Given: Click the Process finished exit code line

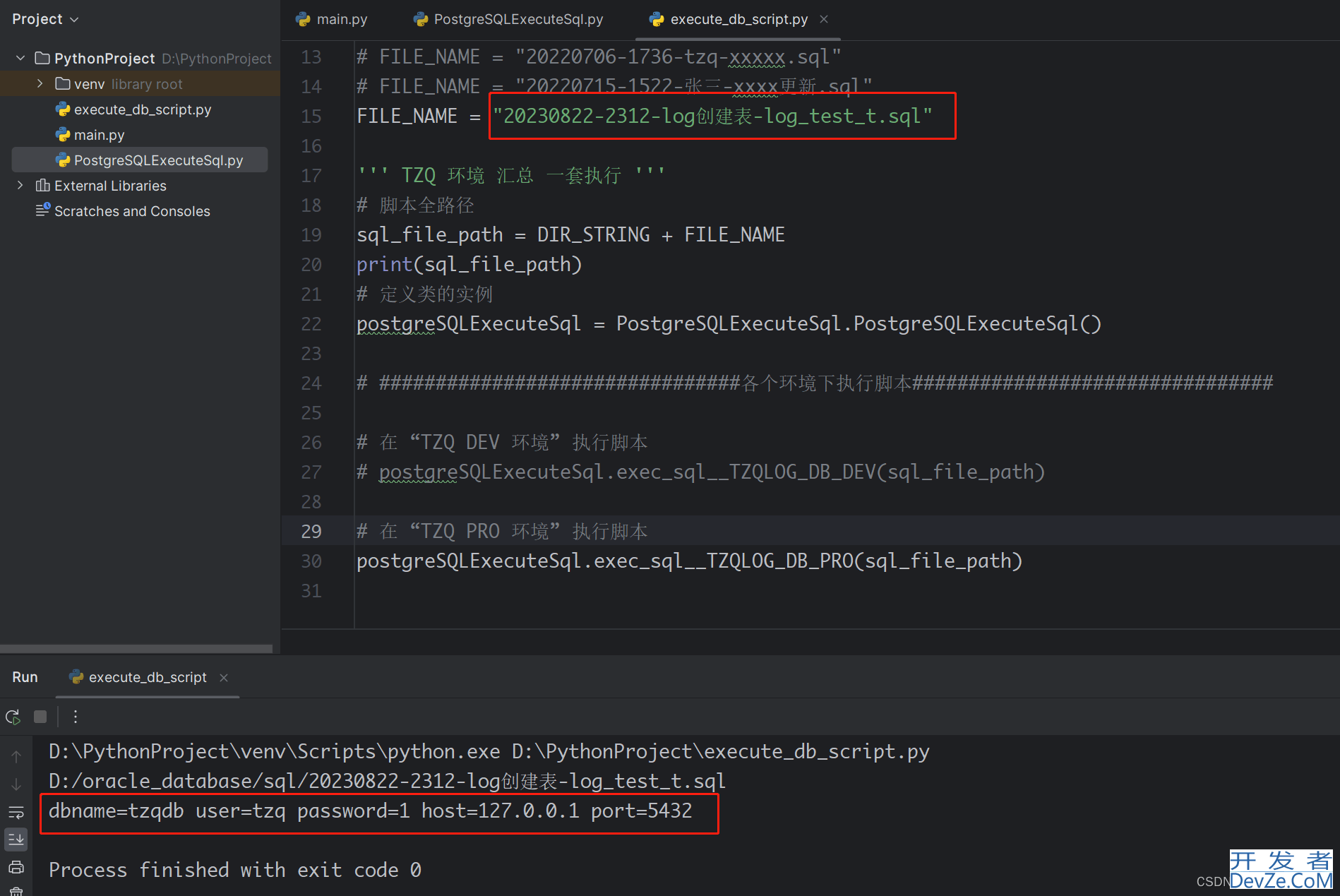Looking at the screenshot, I should [235, 870].
